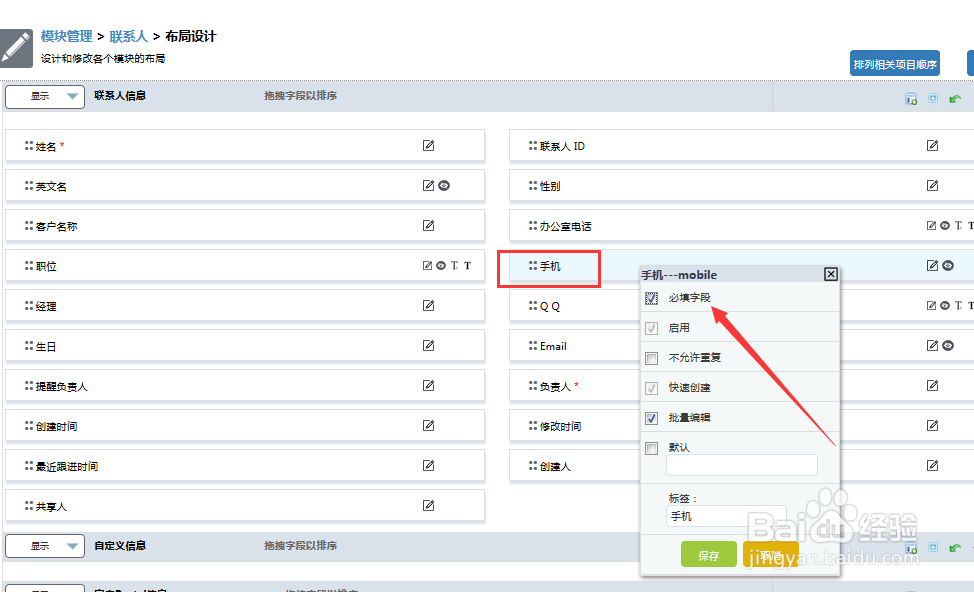Viewport: 974px width, 592px height.
Task: Select the 手机 field row
Action: pos(742,266)
